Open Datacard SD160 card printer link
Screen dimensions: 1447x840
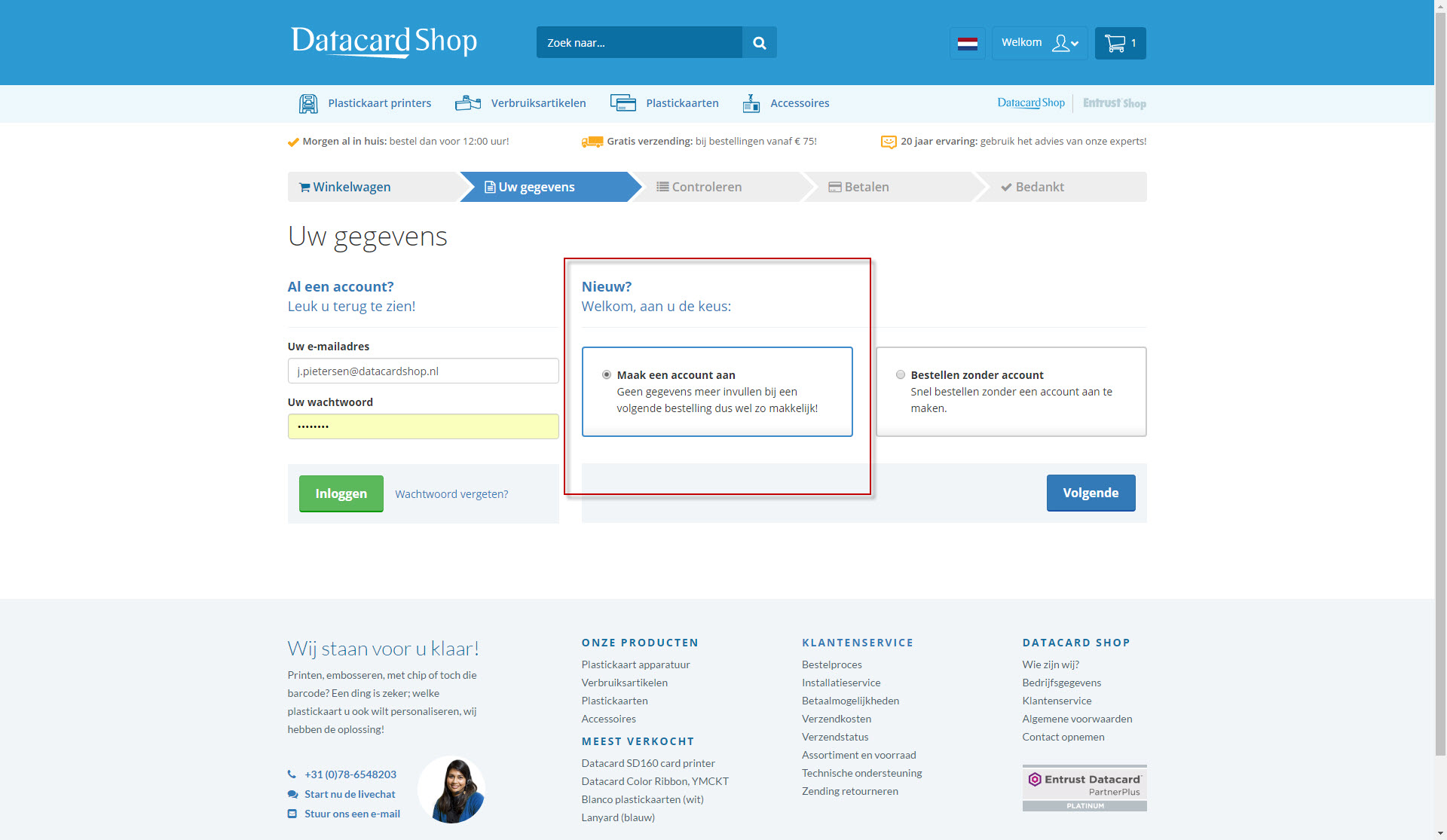(648, 763)
